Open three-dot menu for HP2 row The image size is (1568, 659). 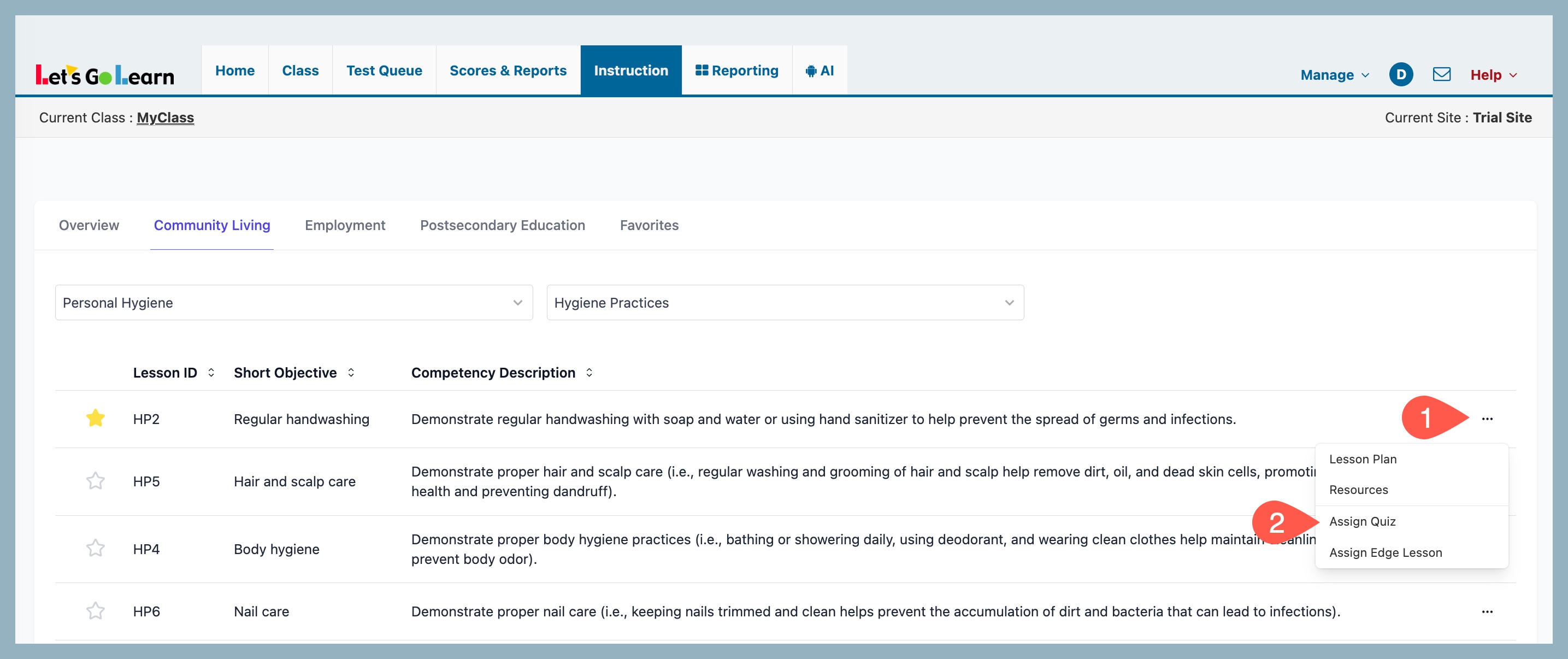tap(1487, 419)
